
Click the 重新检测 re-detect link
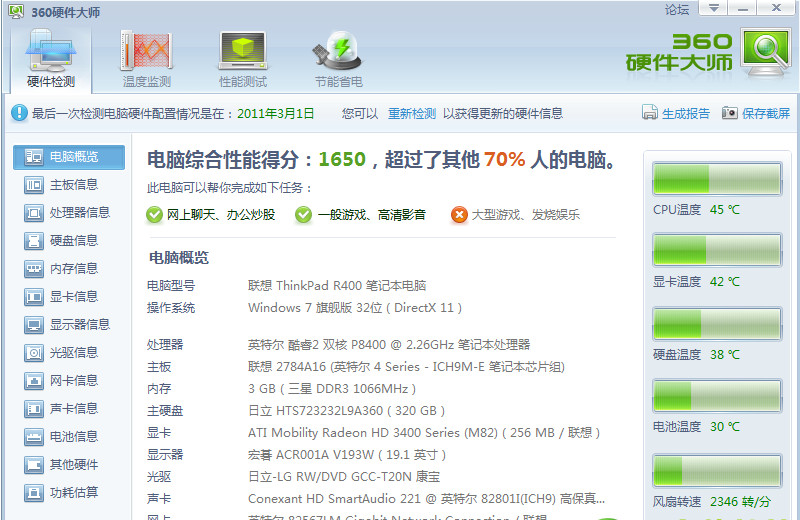412,113
